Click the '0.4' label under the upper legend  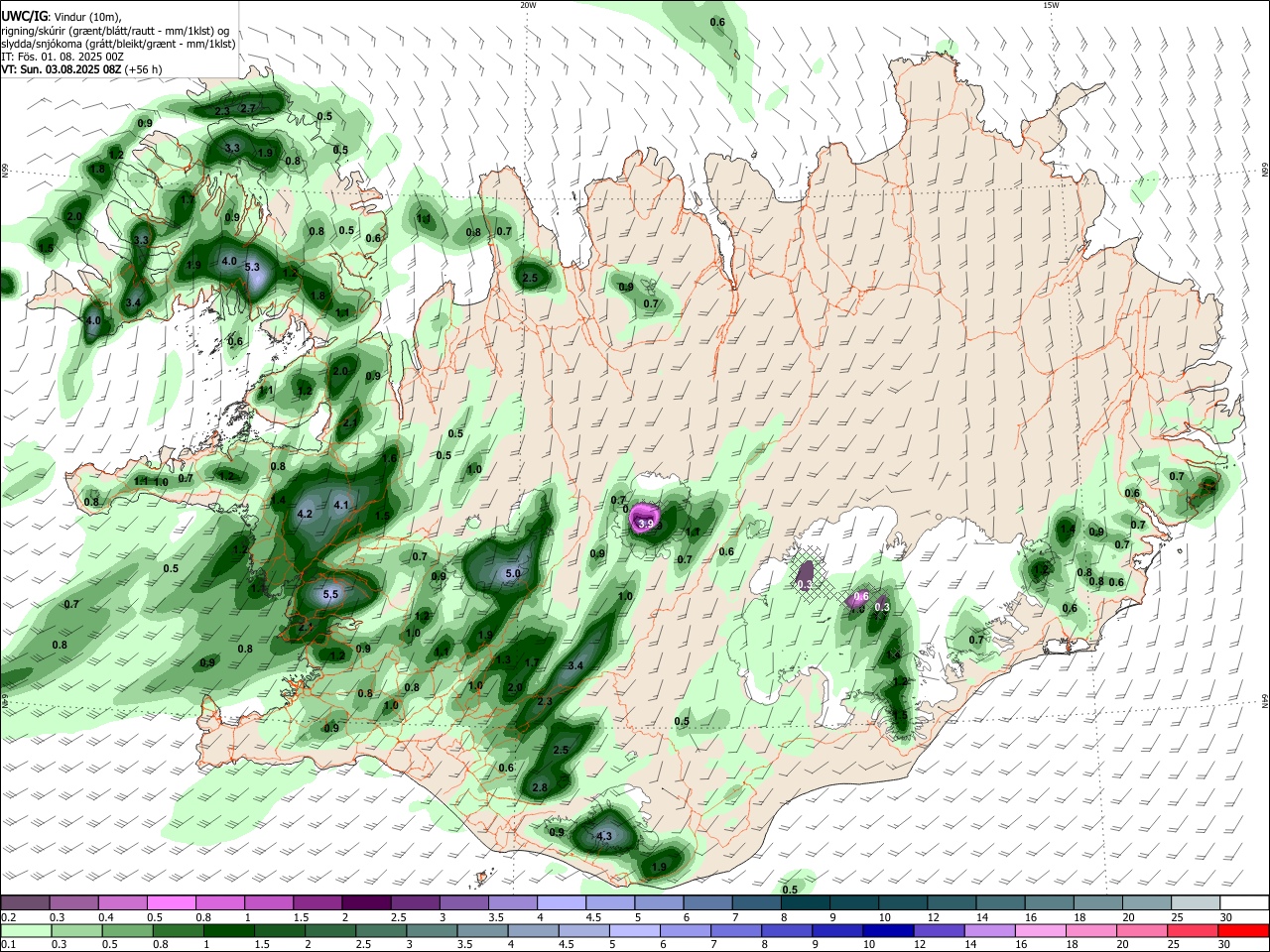106,917
